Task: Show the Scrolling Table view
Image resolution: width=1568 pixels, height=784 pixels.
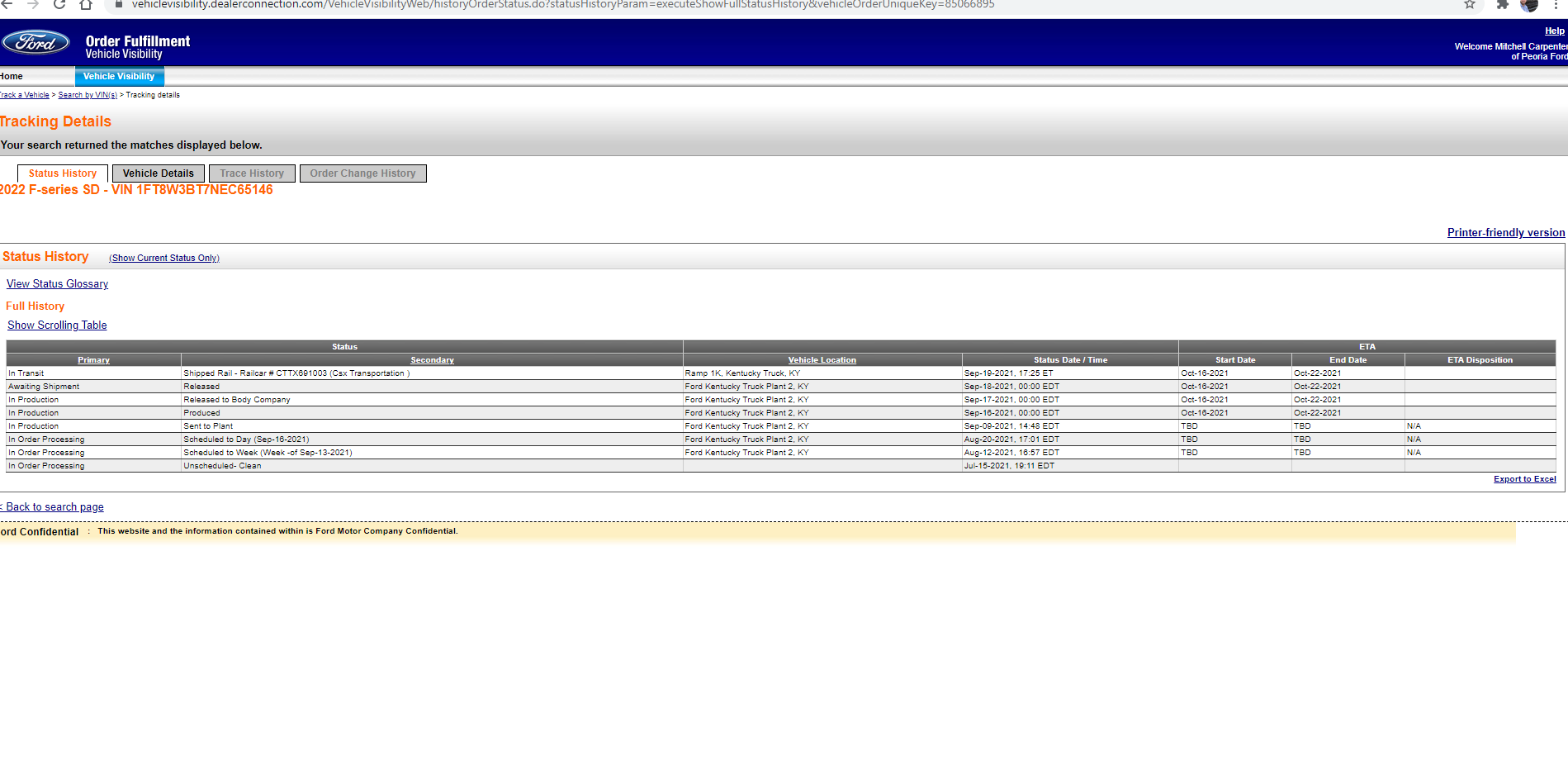Action: tap(56, 325)
